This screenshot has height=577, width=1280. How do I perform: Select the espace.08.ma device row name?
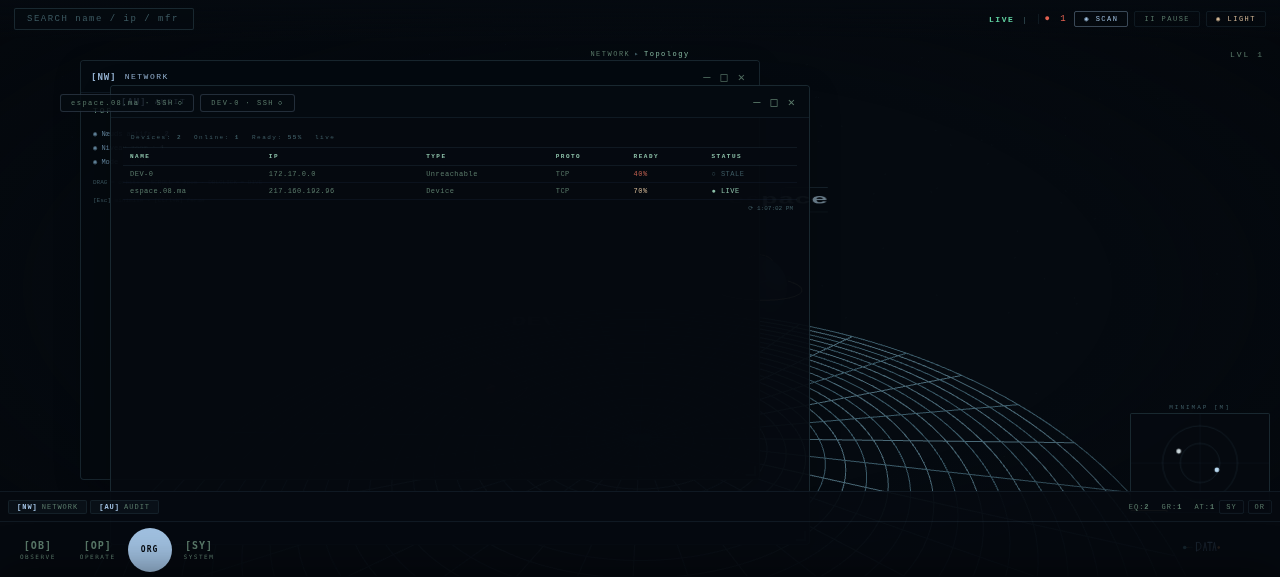point(157,191)
